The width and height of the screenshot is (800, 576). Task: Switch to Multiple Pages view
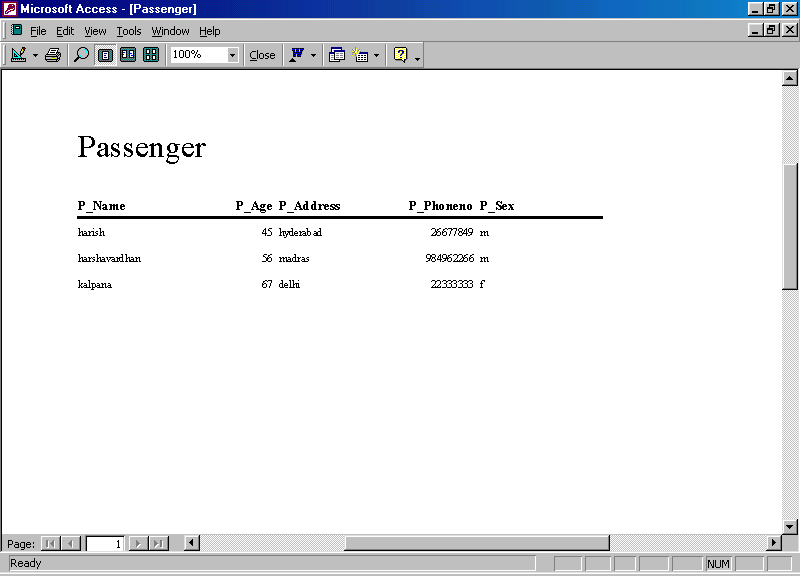151,55
